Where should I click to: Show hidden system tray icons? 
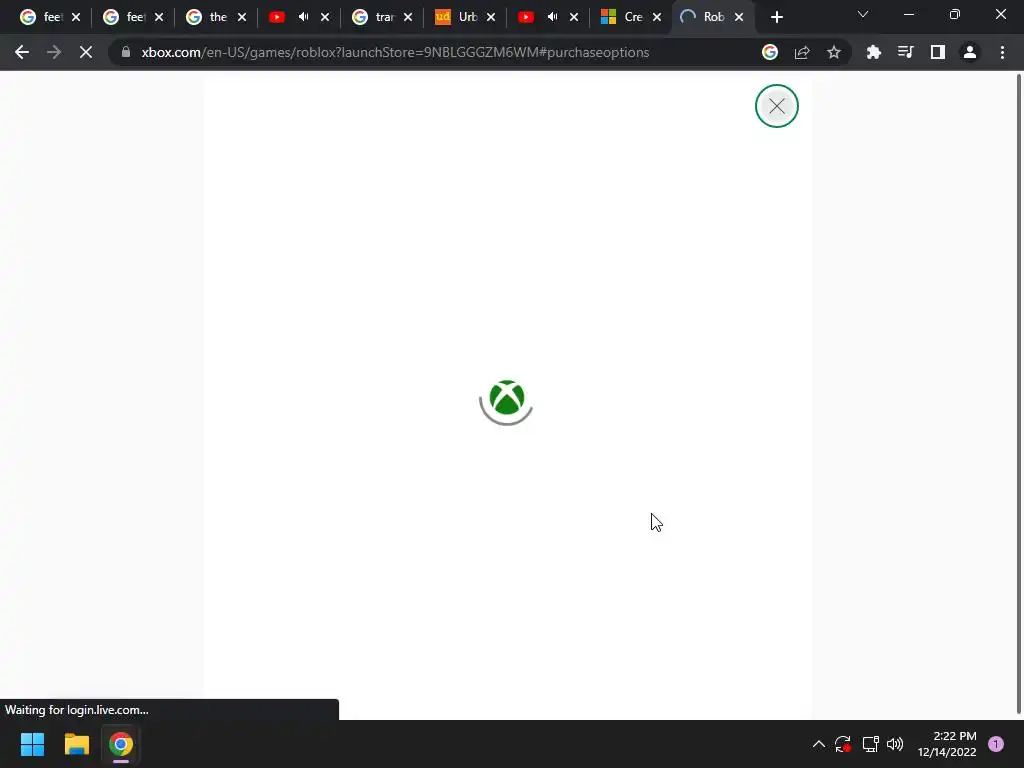818,744
